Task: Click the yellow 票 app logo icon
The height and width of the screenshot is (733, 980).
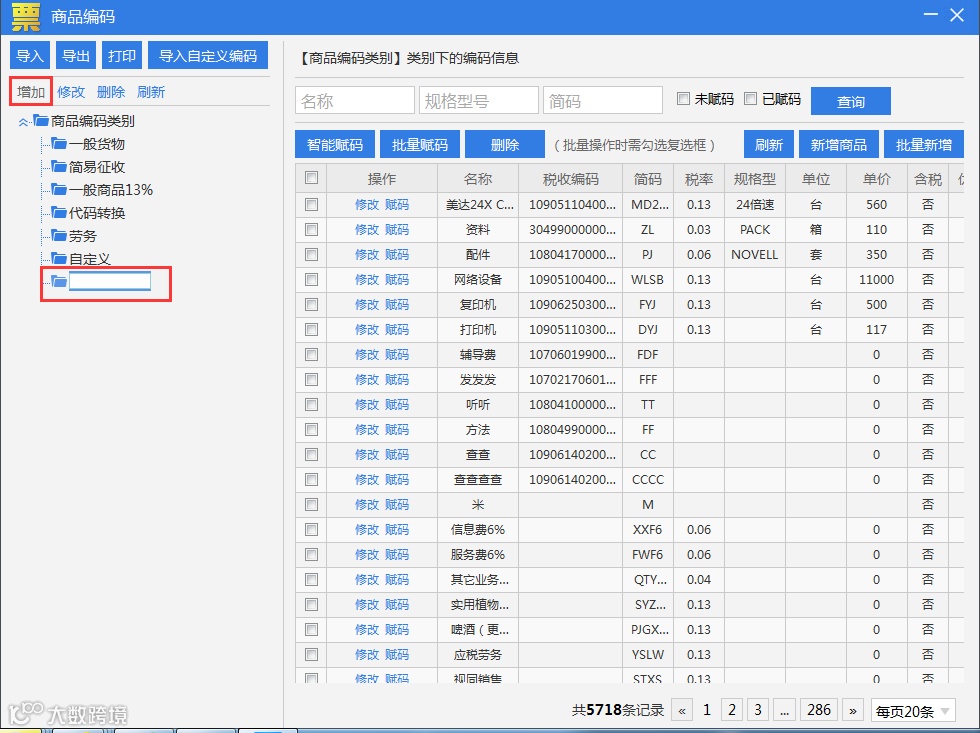Action: (26, 16)
